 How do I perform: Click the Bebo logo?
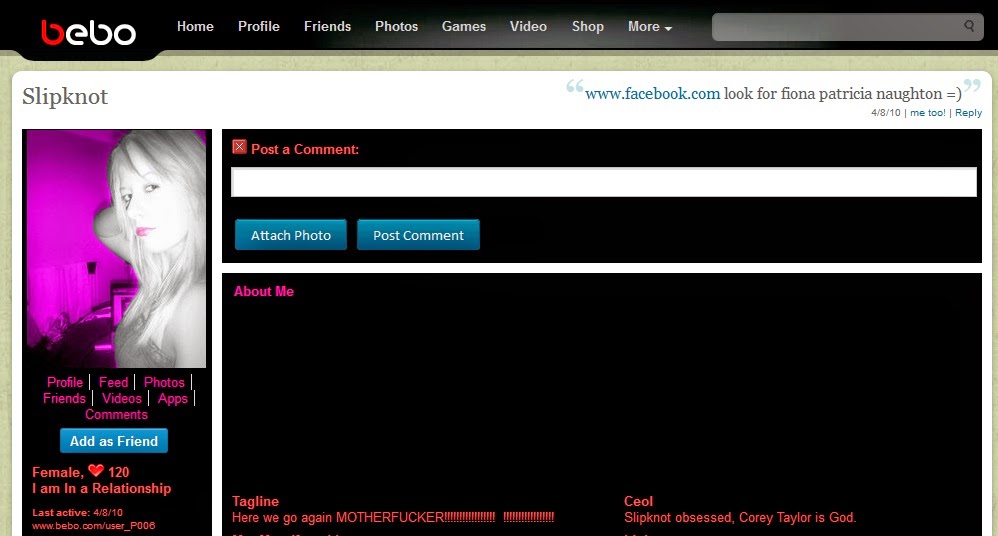[88, 32]
